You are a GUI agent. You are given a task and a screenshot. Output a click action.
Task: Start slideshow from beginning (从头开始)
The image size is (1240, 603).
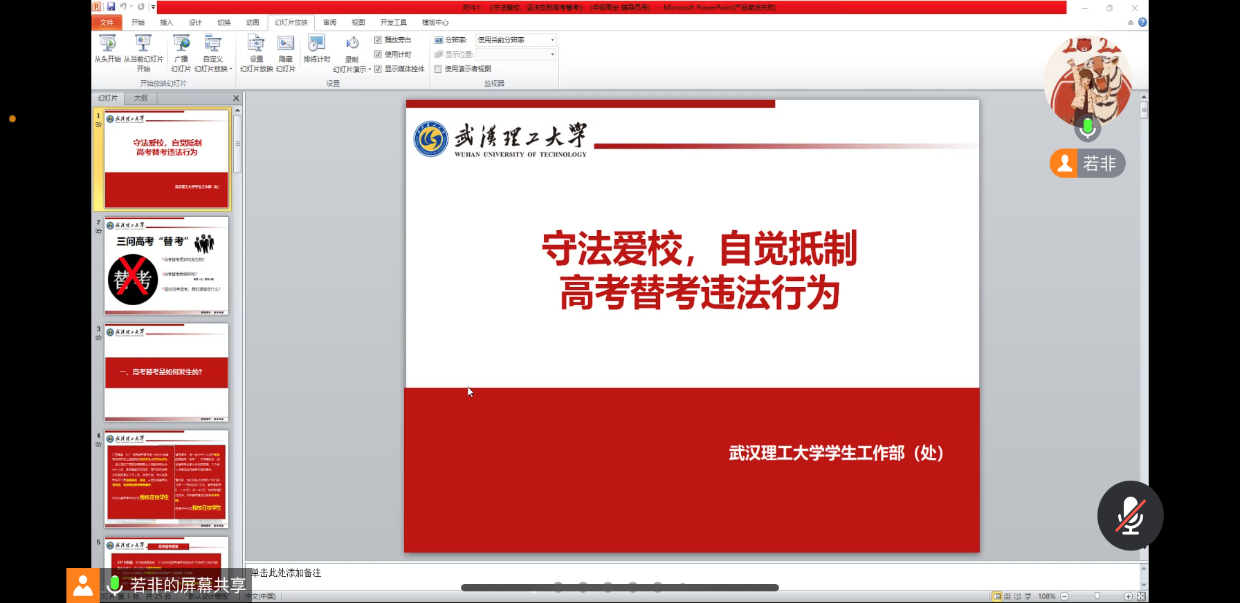[x=107, y=51]
